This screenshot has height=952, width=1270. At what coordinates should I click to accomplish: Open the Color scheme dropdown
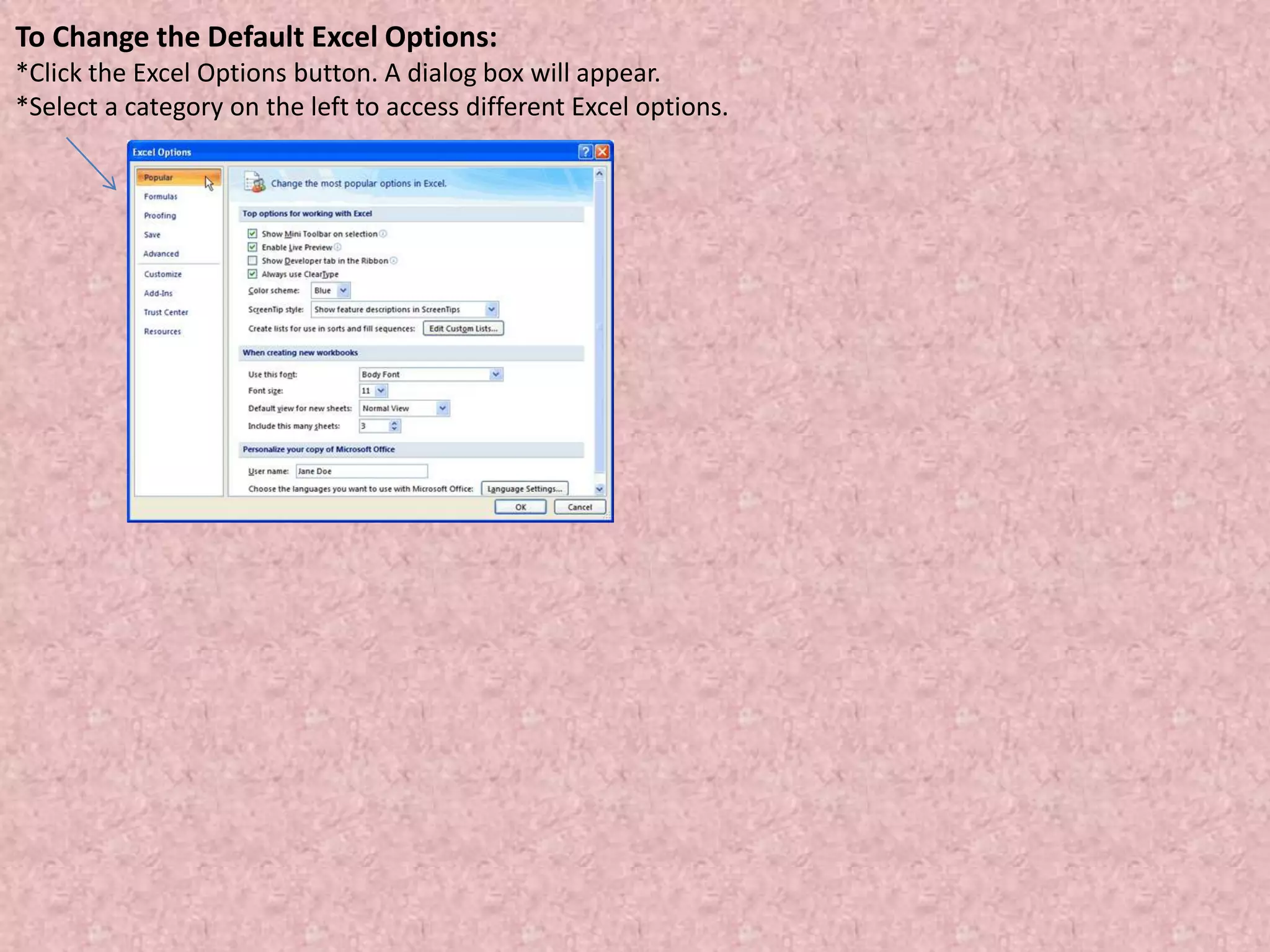coord(344,291)
